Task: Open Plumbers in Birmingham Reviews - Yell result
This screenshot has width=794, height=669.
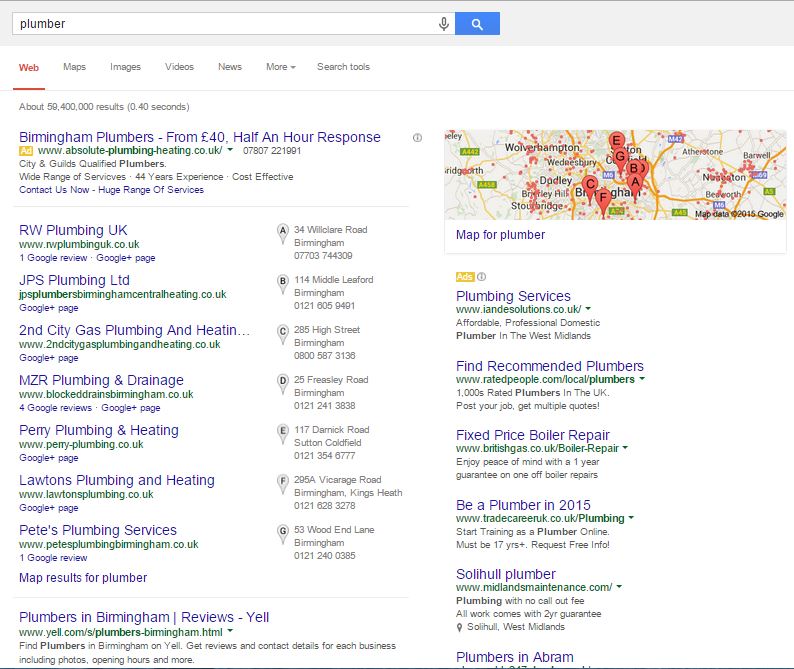Action: tap(144, 617)
